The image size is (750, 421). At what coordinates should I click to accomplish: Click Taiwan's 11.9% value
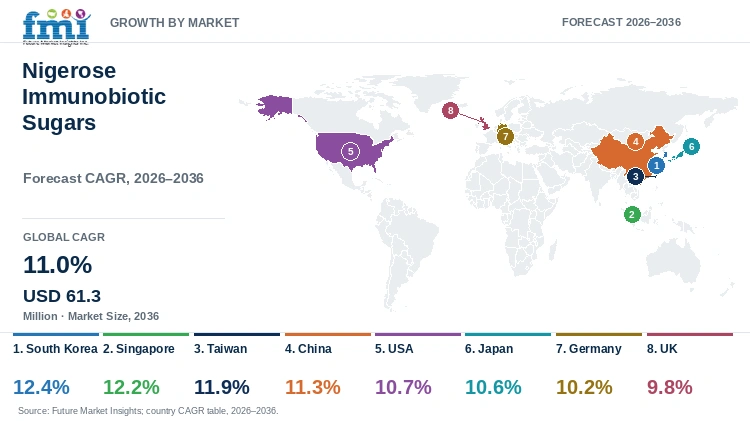coord(221,387)
